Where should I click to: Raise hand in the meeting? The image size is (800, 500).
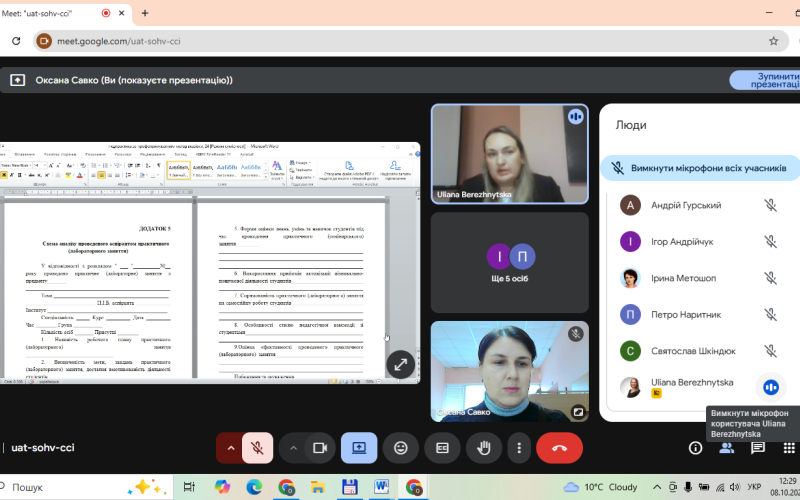coord(483,448)
